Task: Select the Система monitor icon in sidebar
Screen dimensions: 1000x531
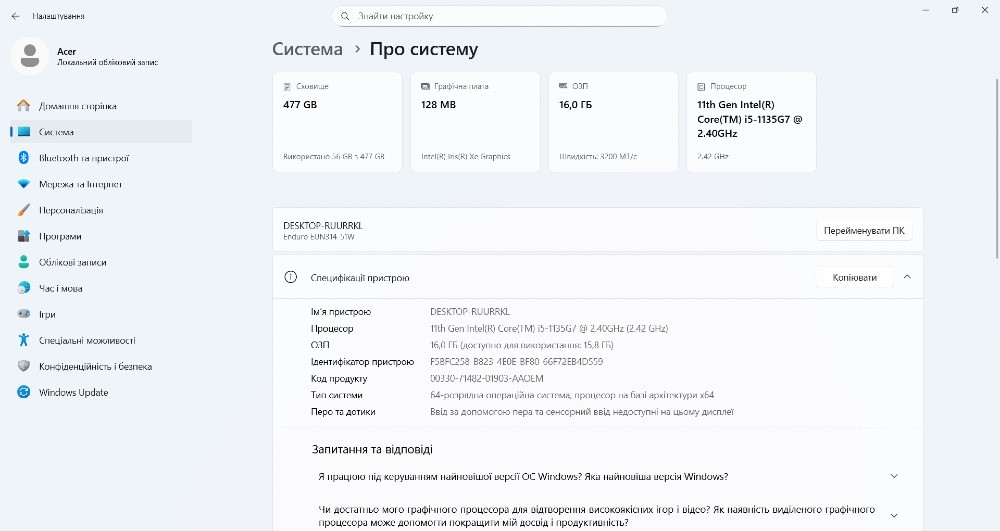Action: pos(24,132)
